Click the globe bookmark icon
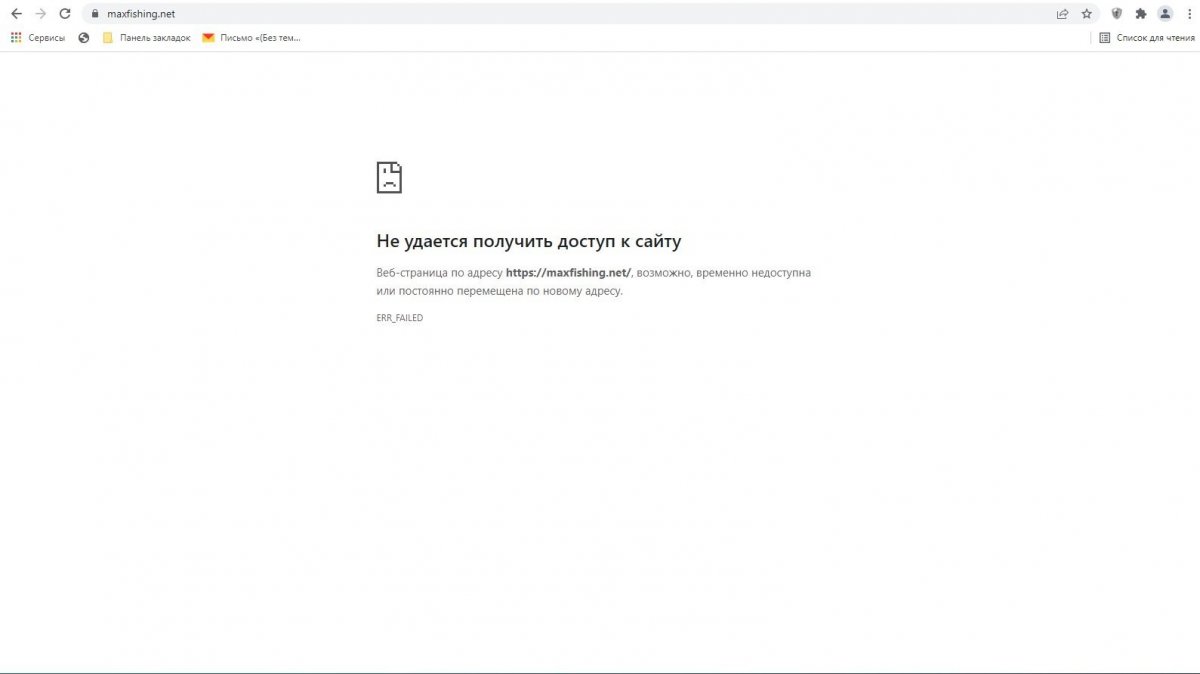This screenshot has width=1200, height=674. point(83,38)
